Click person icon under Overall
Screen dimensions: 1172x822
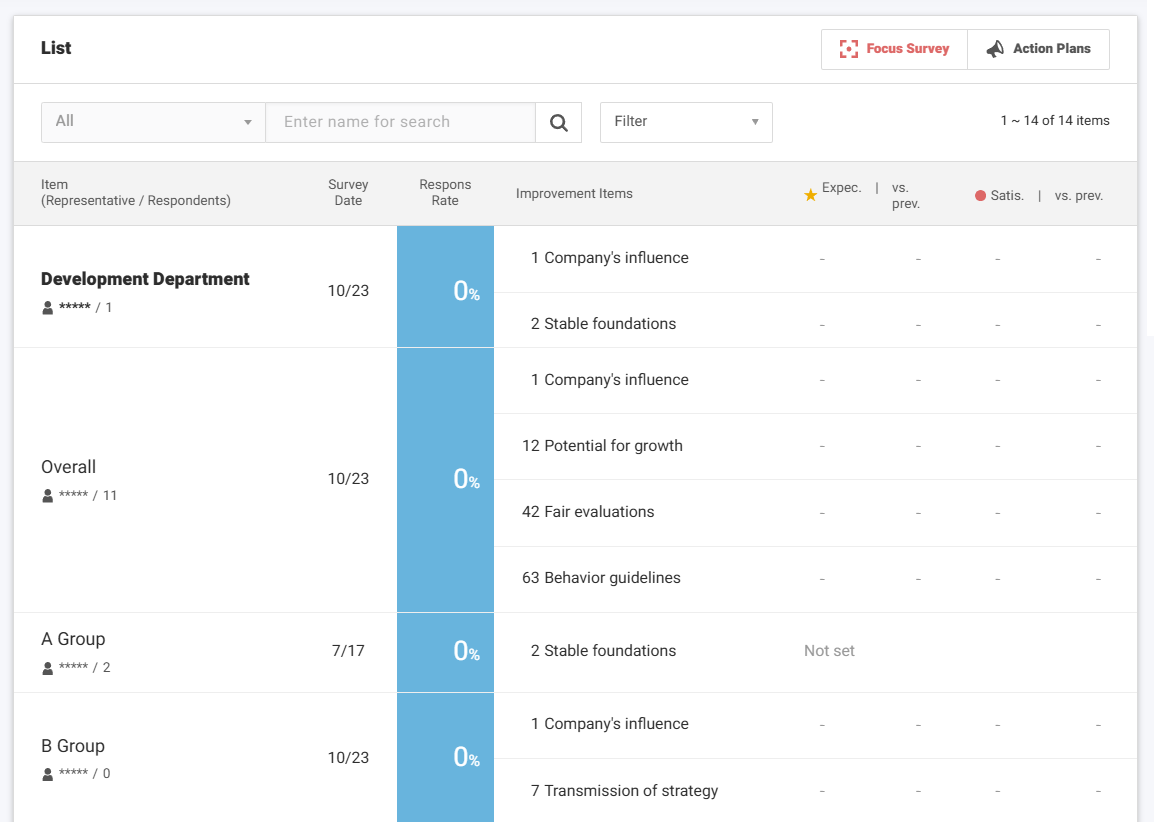pos(47,496)
